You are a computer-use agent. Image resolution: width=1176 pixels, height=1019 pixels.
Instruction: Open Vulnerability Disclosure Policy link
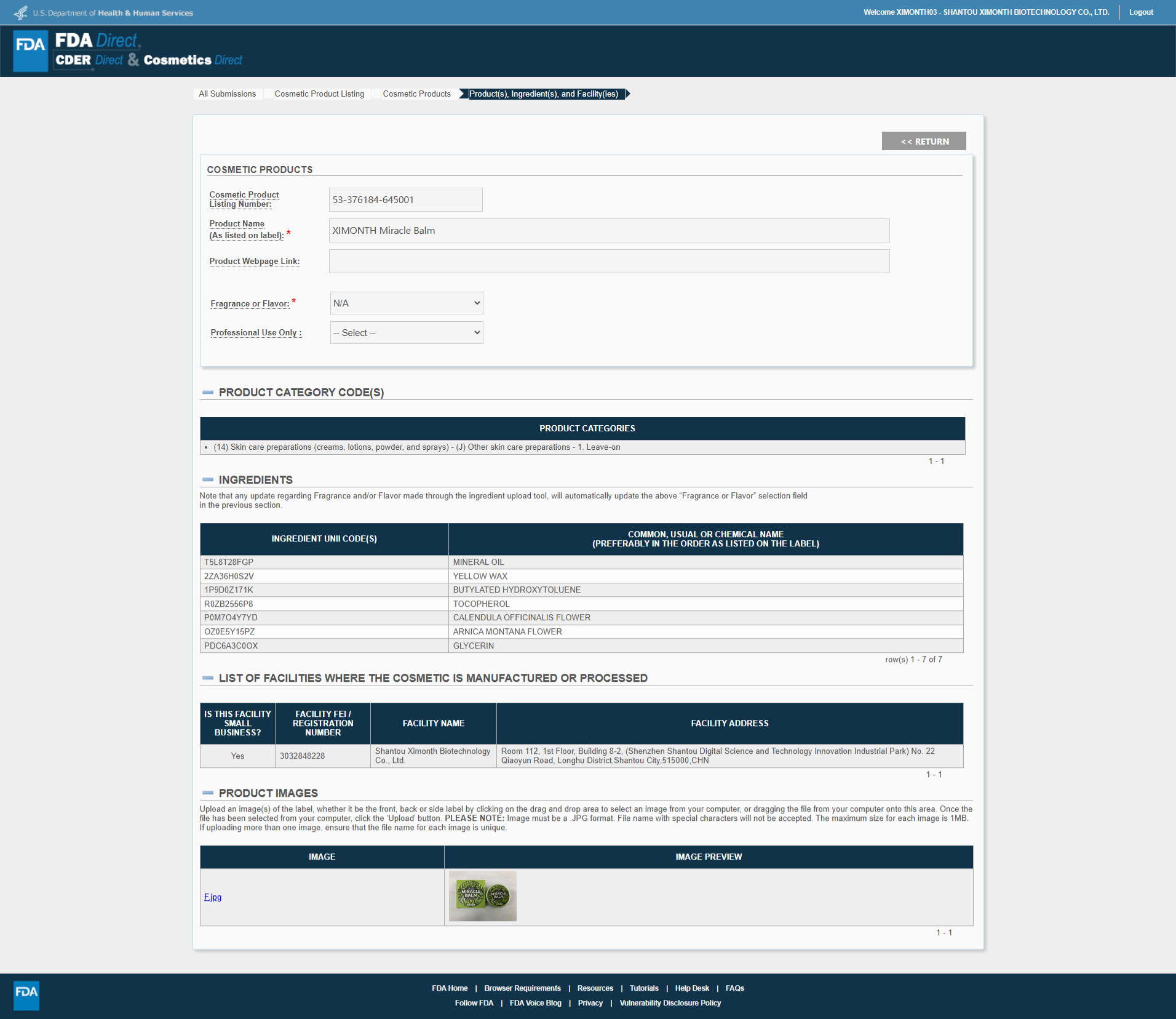[x=670, y=1003]
